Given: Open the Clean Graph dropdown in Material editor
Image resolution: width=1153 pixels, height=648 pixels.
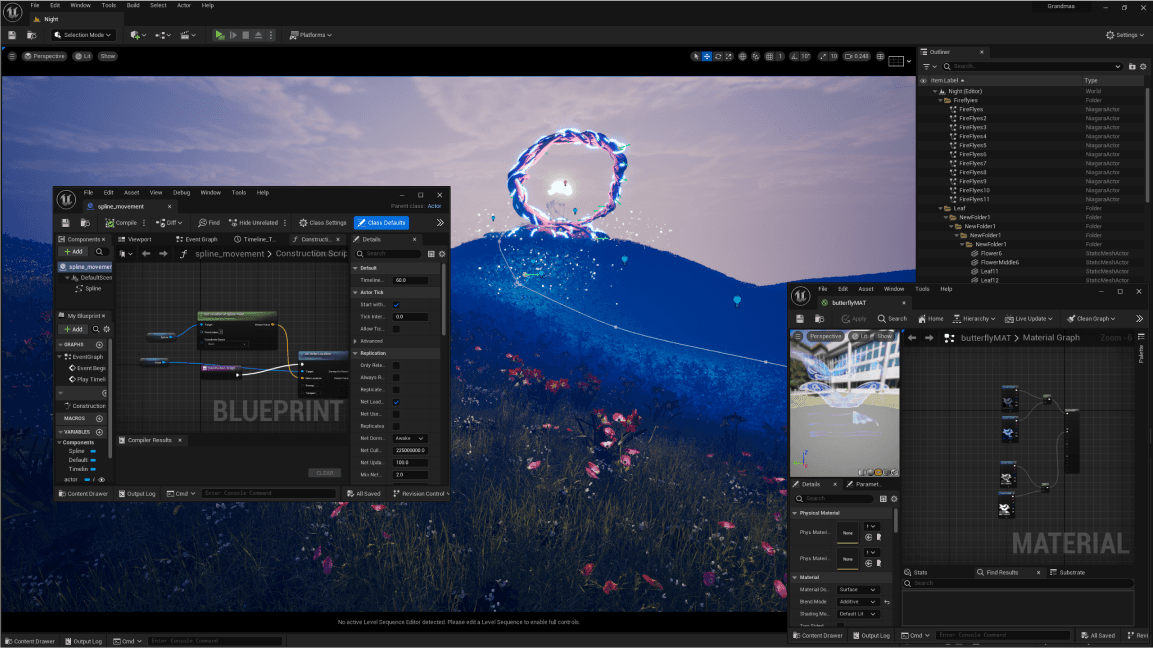Looking at the screenshot, I should pyautogui.click(x=1091, y=318).
